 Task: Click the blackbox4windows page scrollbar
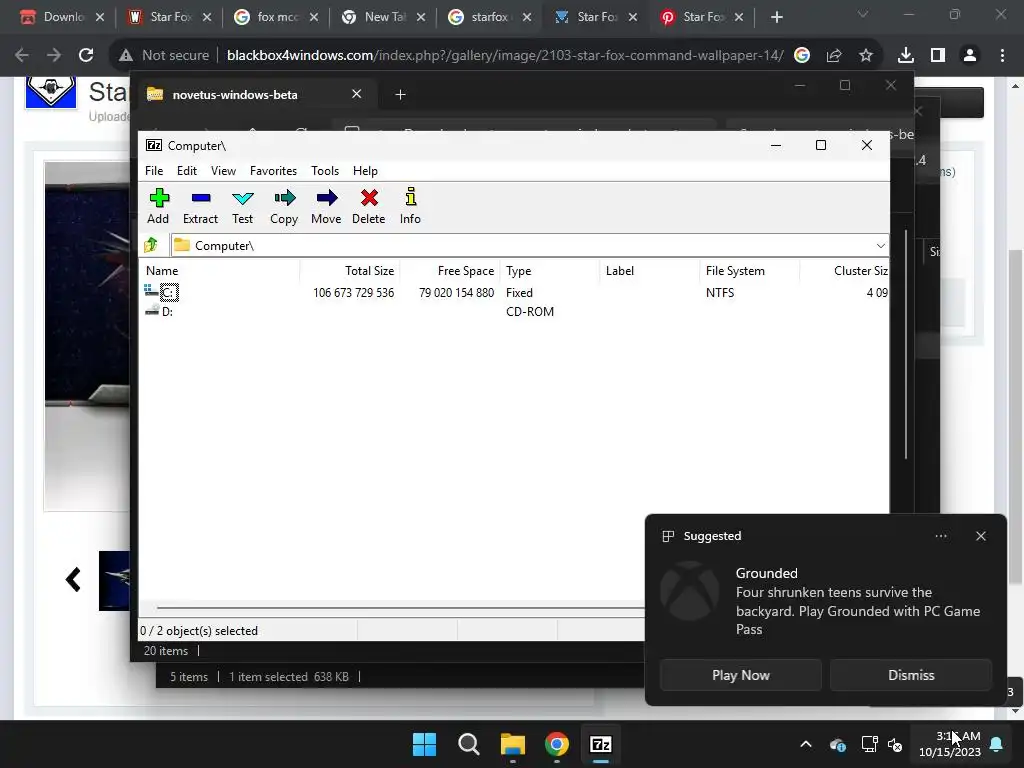click(1015, 418)
